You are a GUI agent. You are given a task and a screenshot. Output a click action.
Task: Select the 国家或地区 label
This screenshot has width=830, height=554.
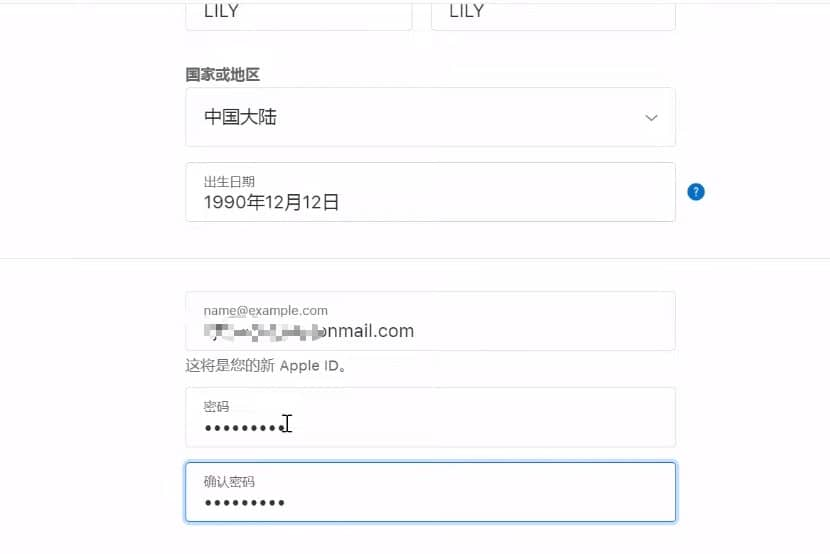(x=222, y=75)
